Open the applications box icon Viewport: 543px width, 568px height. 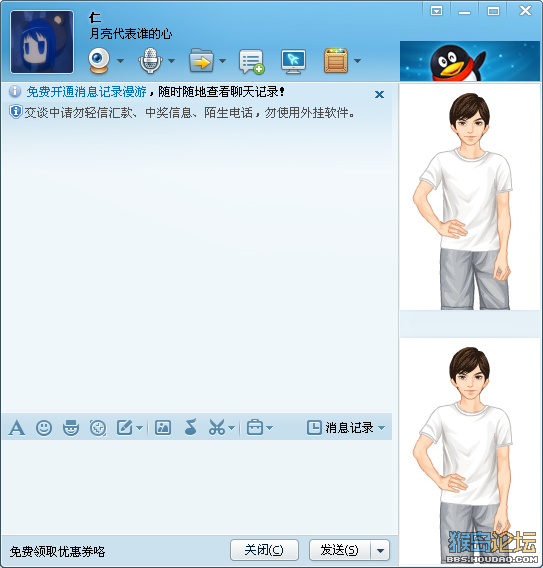click(x=336, y=60)
